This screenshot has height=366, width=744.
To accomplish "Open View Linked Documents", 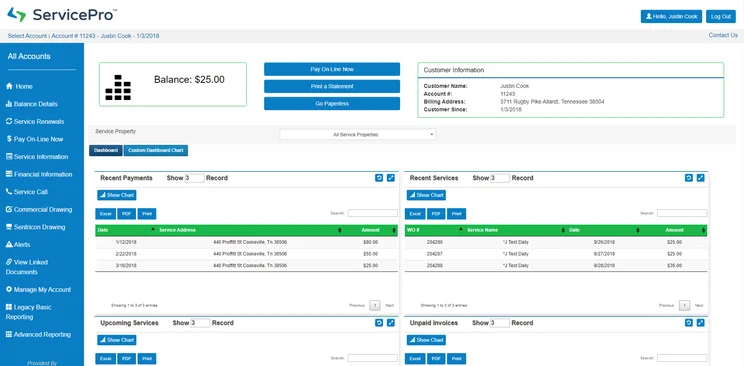I will click(27, 267).
